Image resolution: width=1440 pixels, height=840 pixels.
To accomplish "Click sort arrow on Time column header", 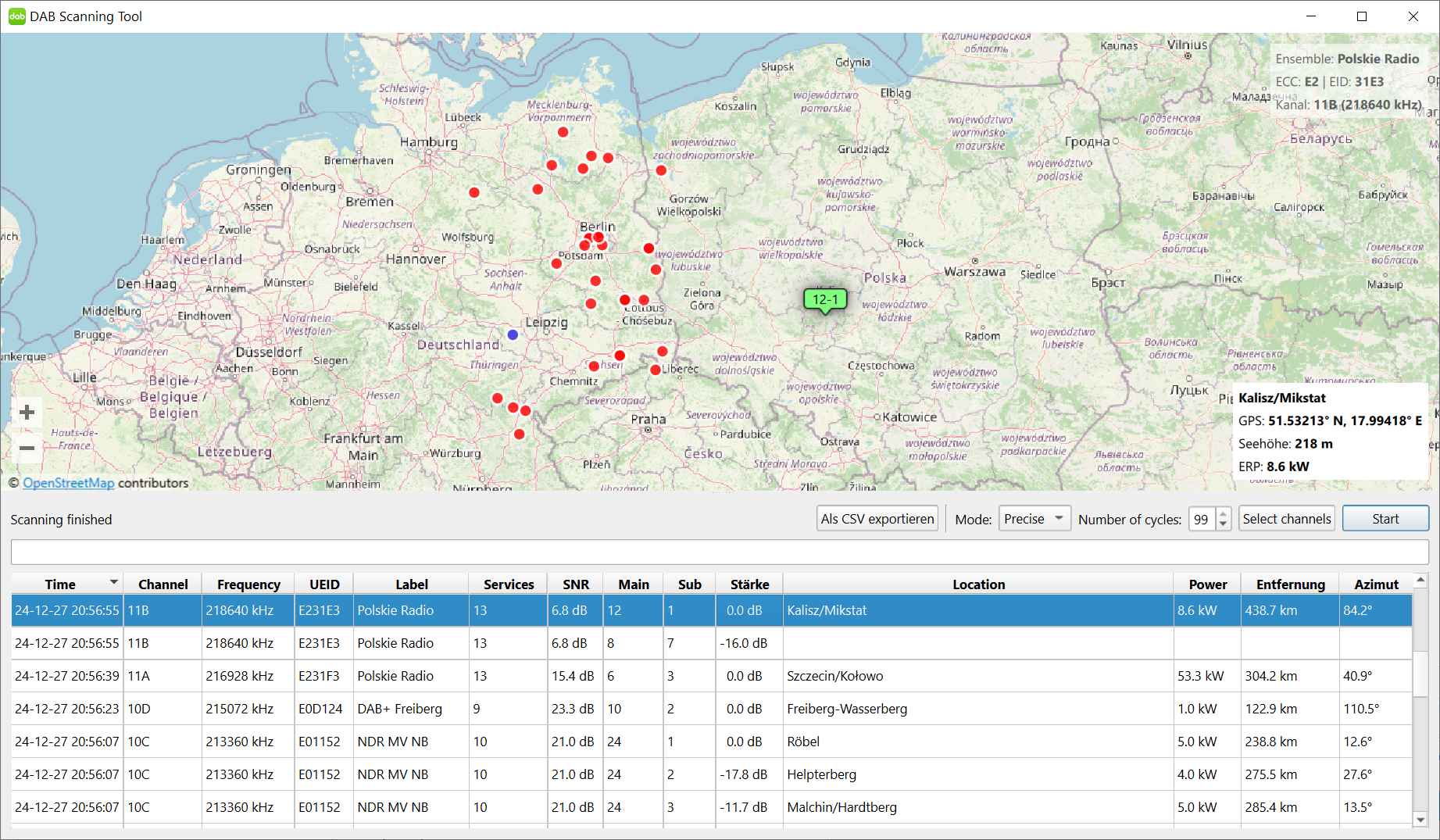I will [x=114, y=582].
